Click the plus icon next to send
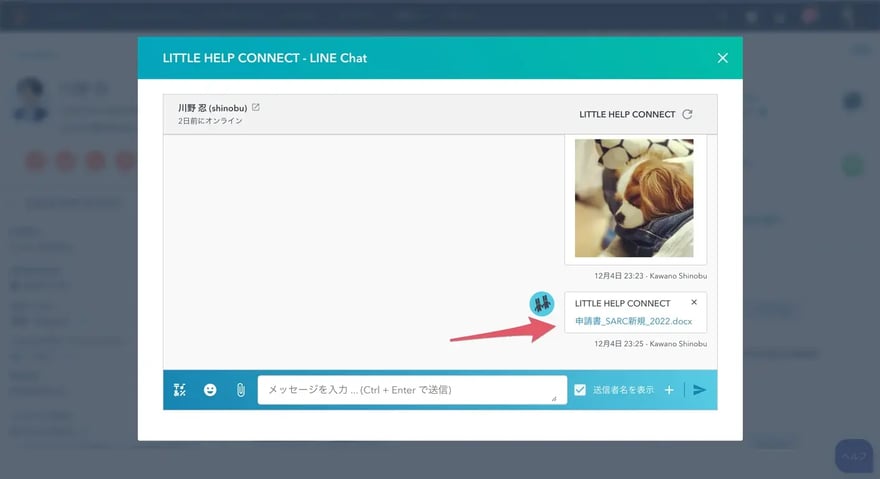The width and height of the screenshot is (880, 479). [669, 390]
